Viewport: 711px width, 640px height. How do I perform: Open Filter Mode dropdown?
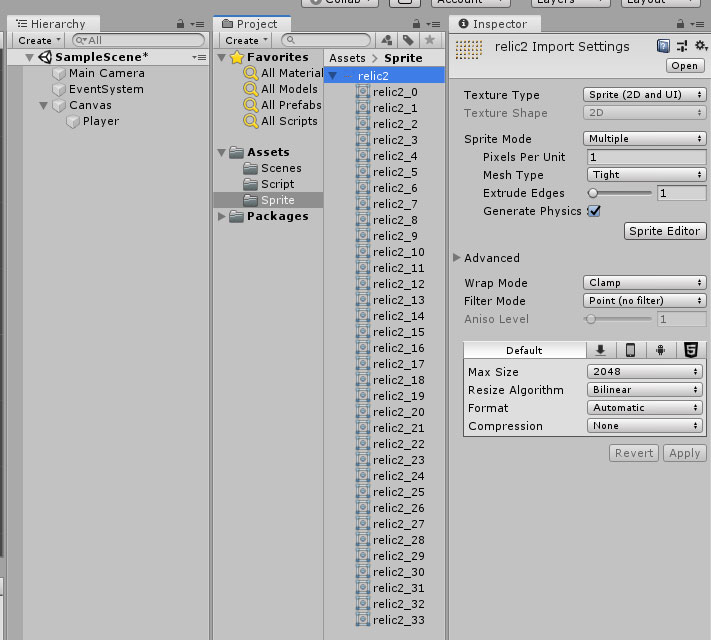tap(644, 301)
